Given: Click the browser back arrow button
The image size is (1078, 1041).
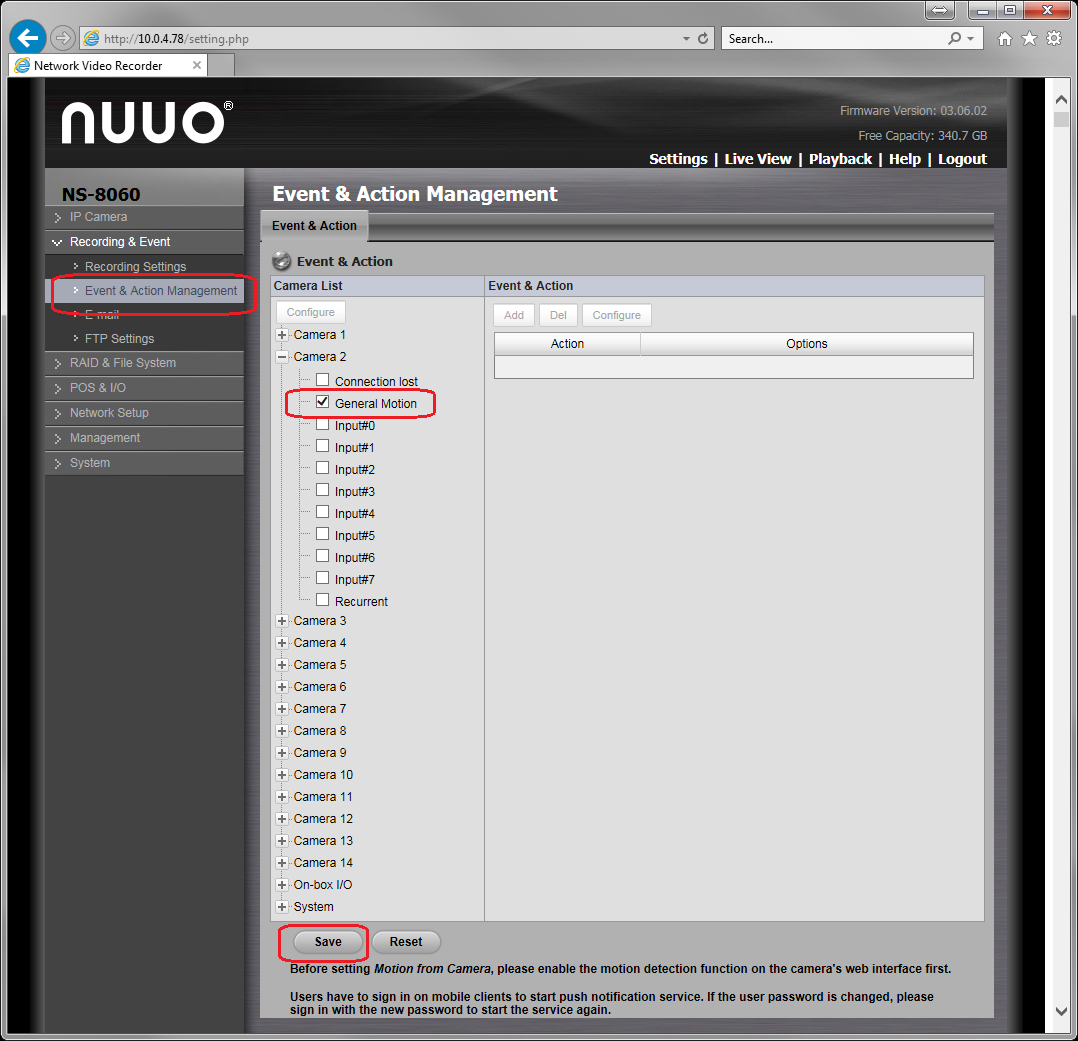Looking at the screenshot, I should tap(27, 38).
